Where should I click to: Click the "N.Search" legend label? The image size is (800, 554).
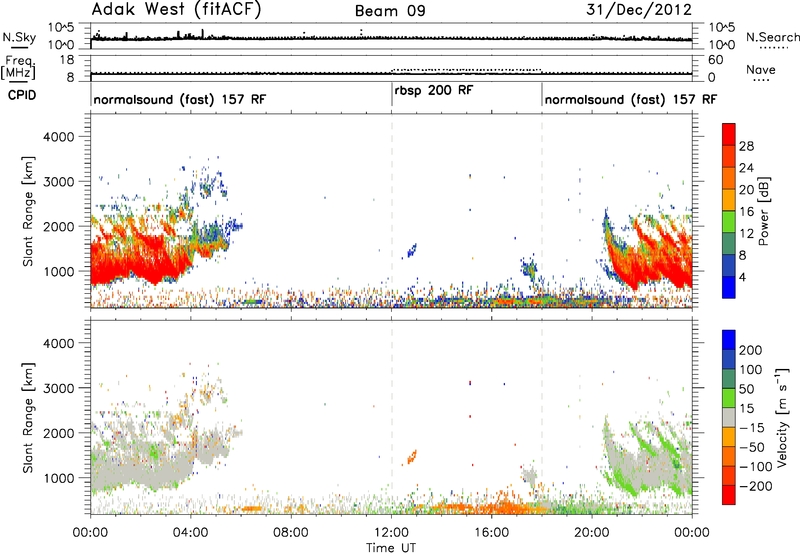(x=773, y=37)
